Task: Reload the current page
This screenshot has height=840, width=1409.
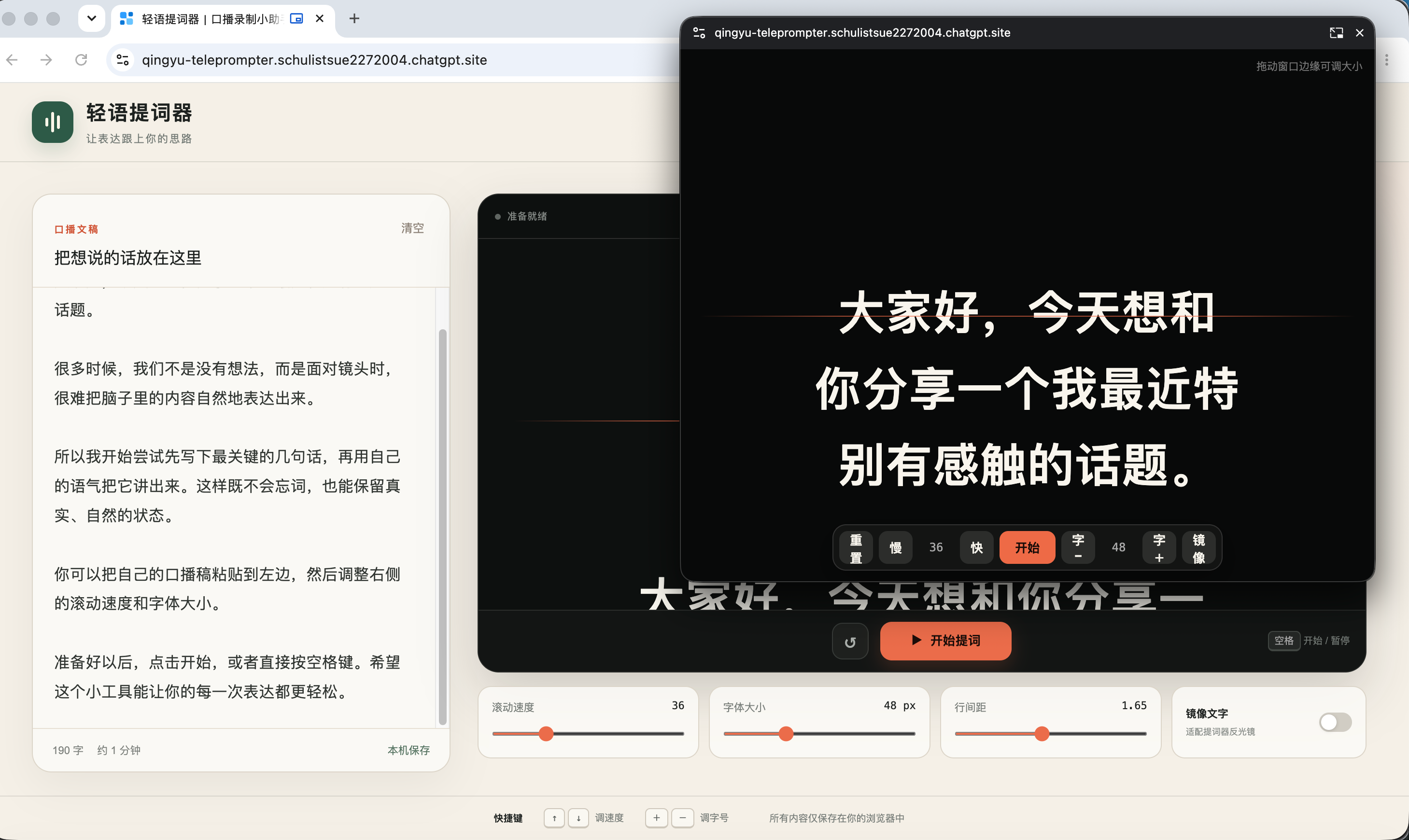Action: tap(81, 60)
